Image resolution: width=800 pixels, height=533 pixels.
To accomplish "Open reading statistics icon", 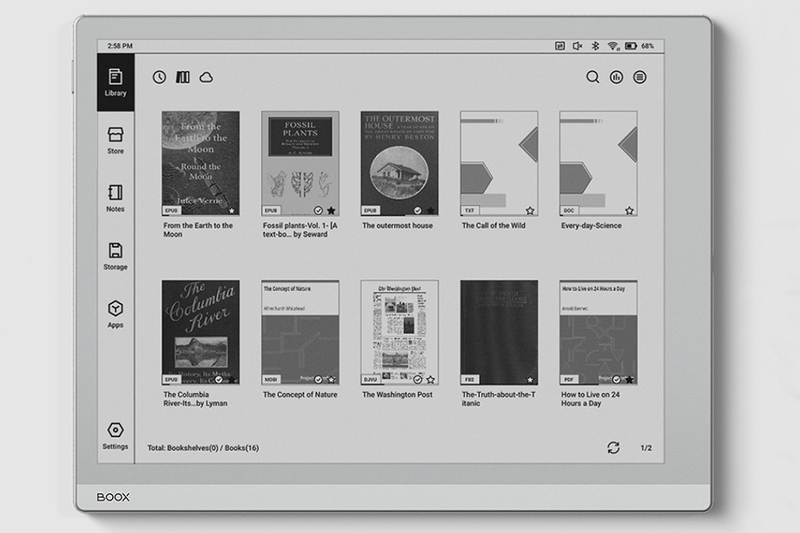I will pos(616,77).
